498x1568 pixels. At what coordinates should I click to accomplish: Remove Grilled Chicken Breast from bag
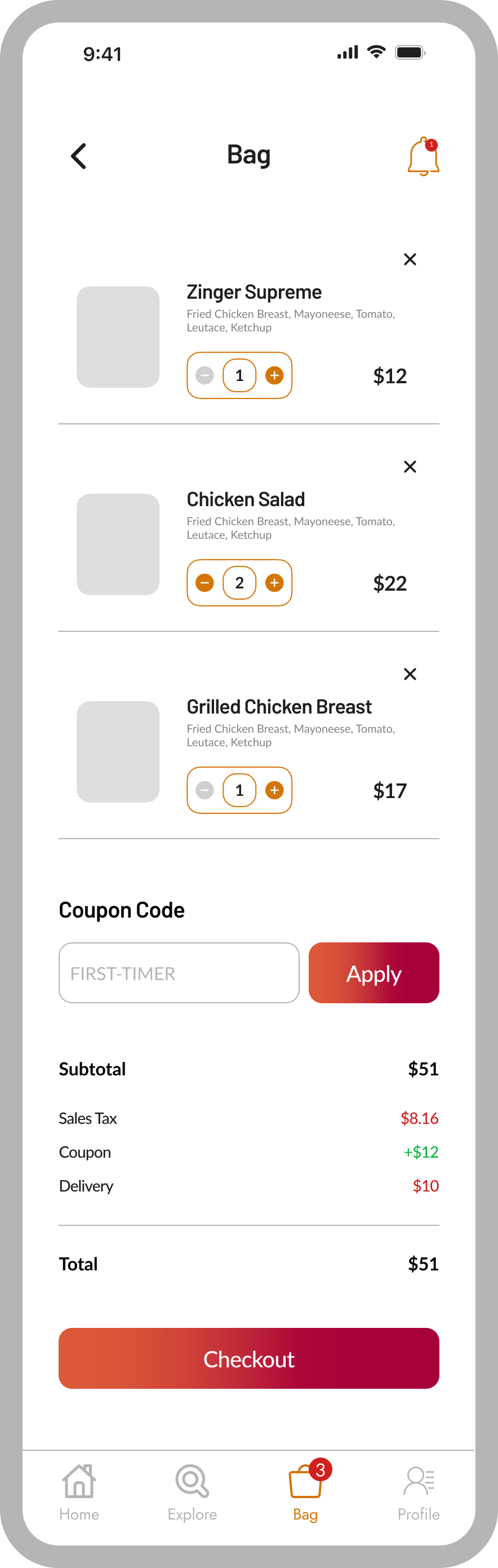(x=410, y=675)
